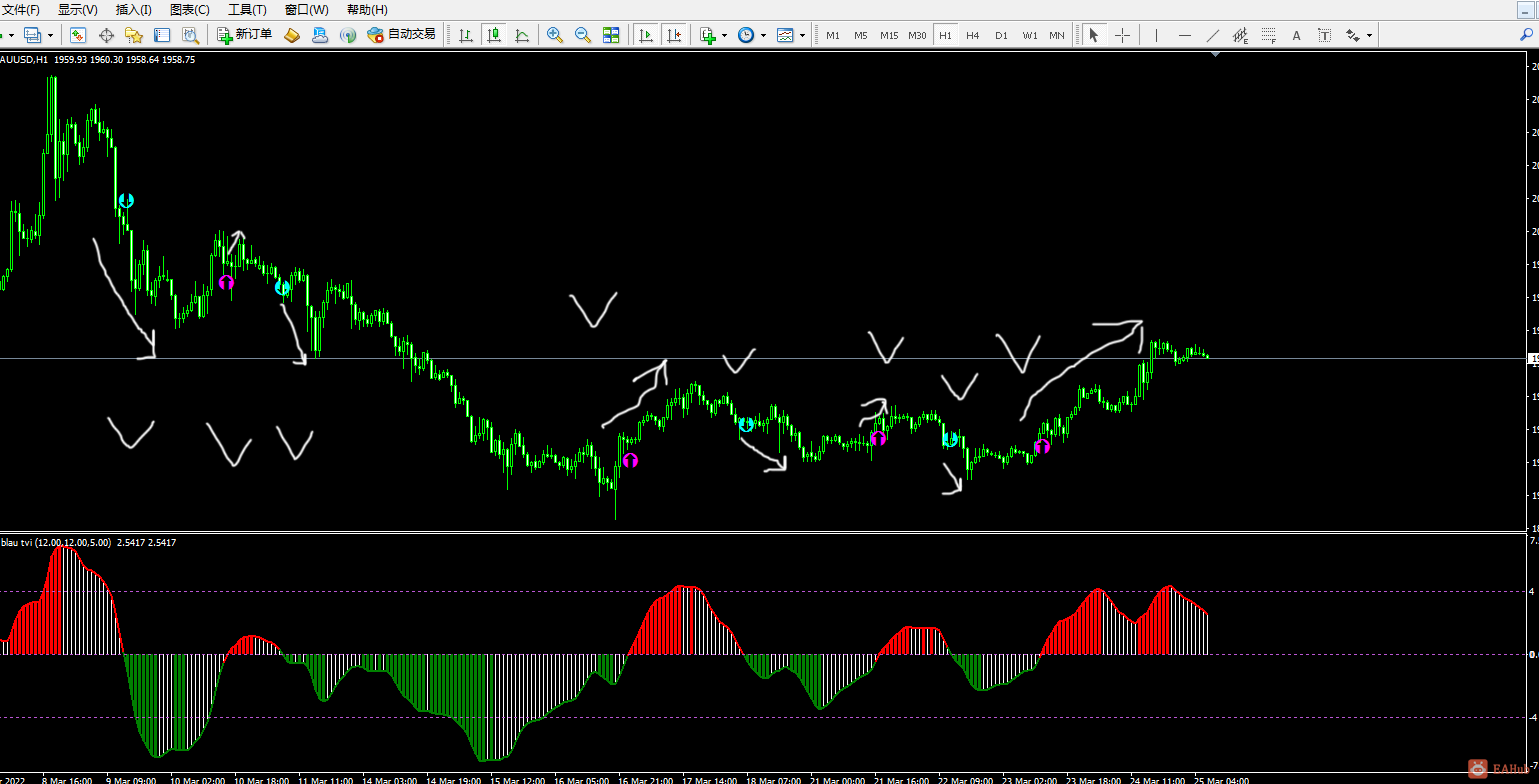1539x784 pixels.
Task: Expand the periods clock dropdown arrow
Action: [x=763, y=35]
